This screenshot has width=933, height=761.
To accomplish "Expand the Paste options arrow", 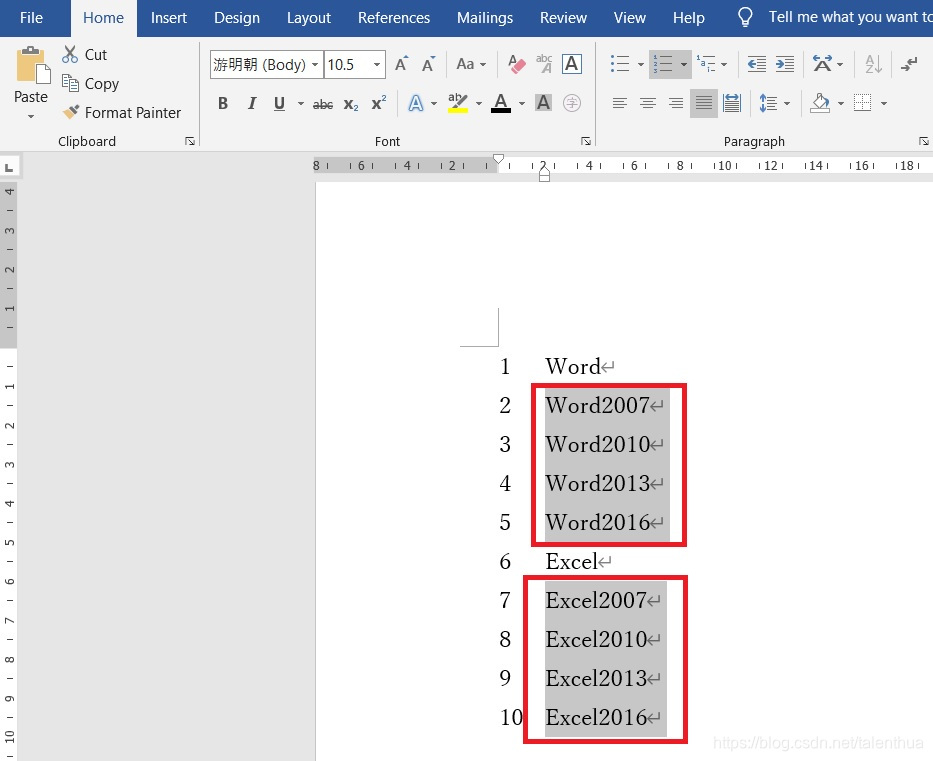I will 31,117.
